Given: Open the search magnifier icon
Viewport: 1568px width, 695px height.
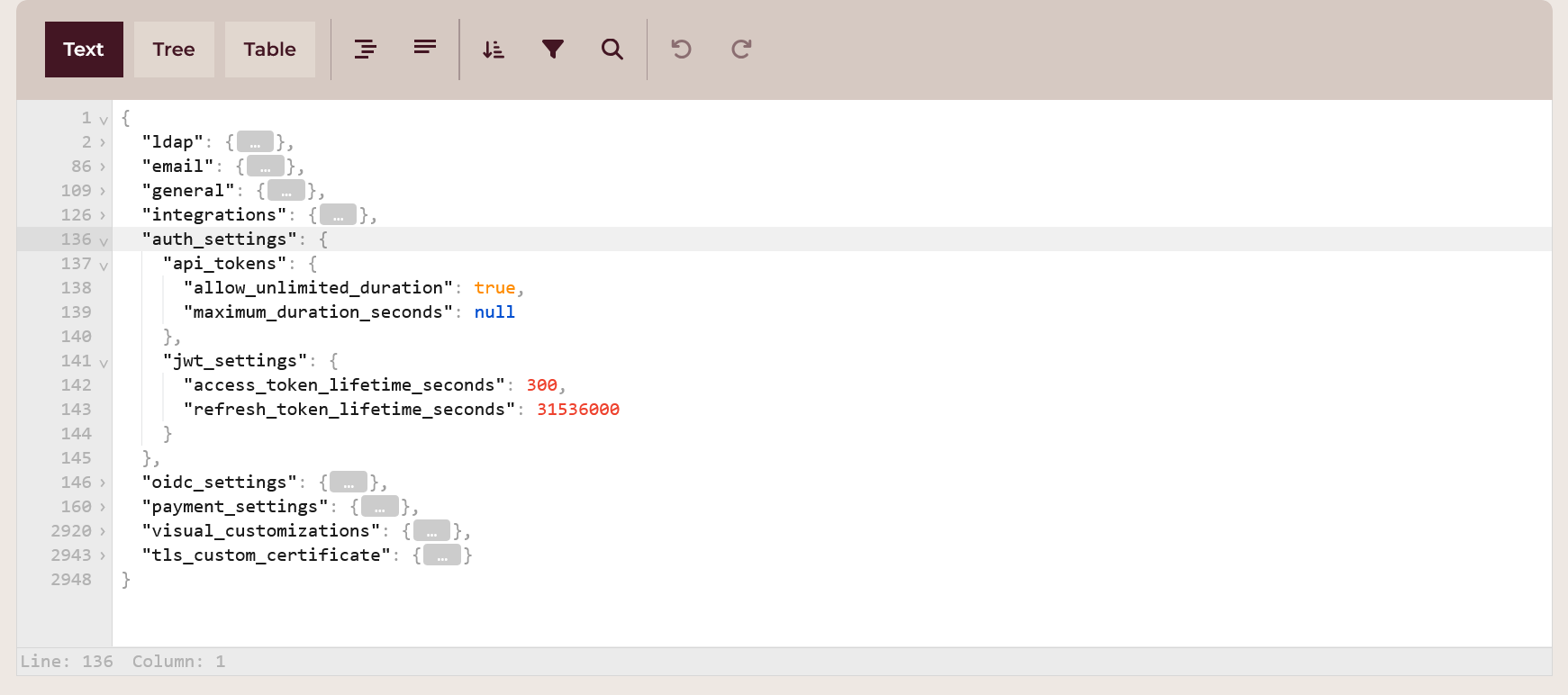Looking at the screenshot, I should click(x=612, y=50).
